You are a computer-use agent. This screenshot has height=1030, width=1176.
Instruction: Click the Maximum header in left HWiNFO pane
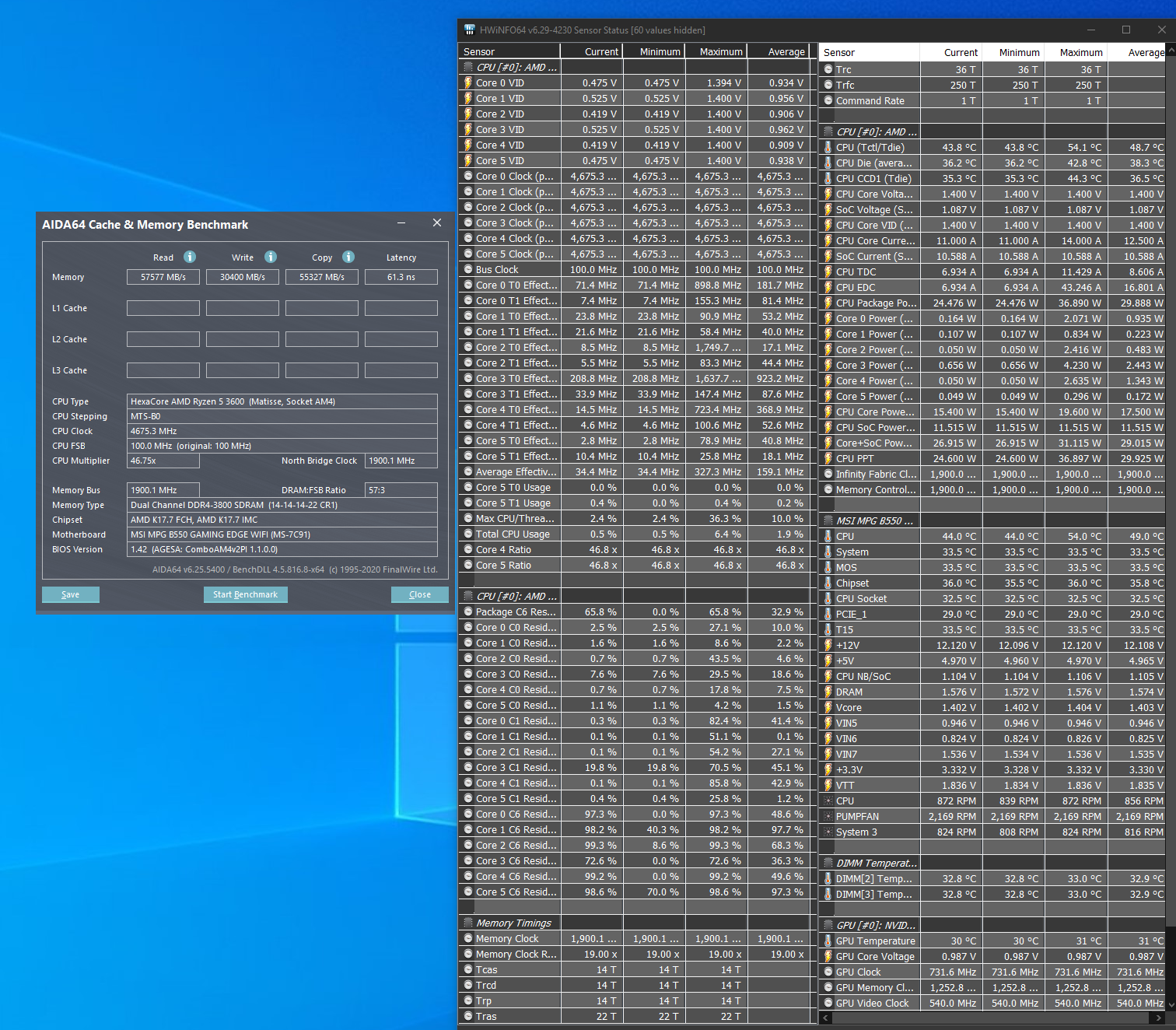point(716,51)
